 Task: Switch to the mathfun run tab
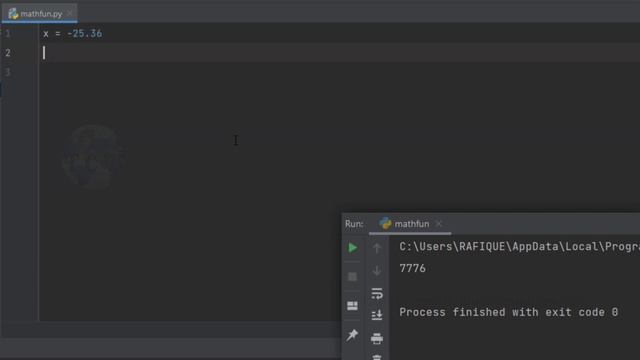[410, 224]
